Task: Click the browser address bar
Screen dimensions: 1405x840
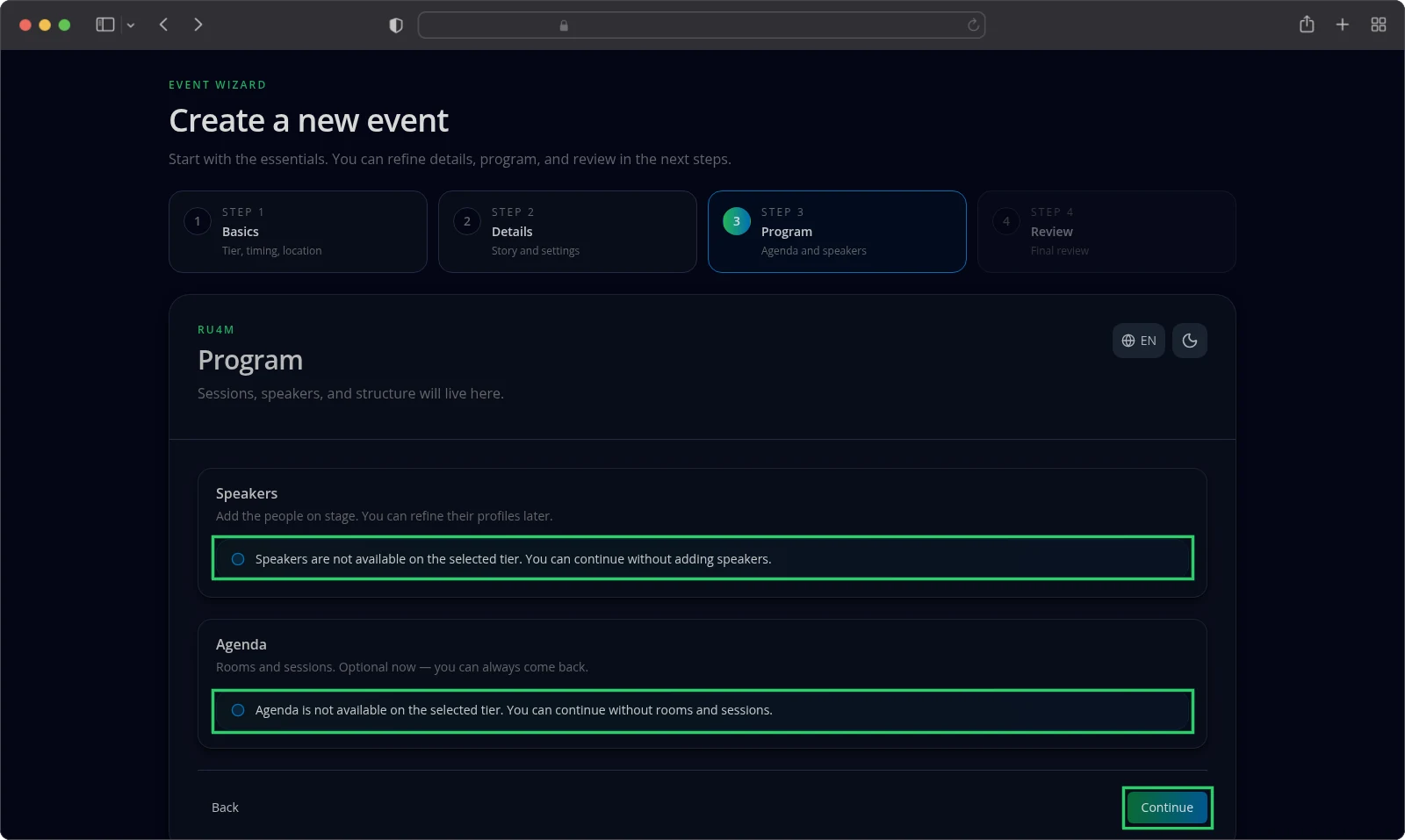Action: point(702,25)
